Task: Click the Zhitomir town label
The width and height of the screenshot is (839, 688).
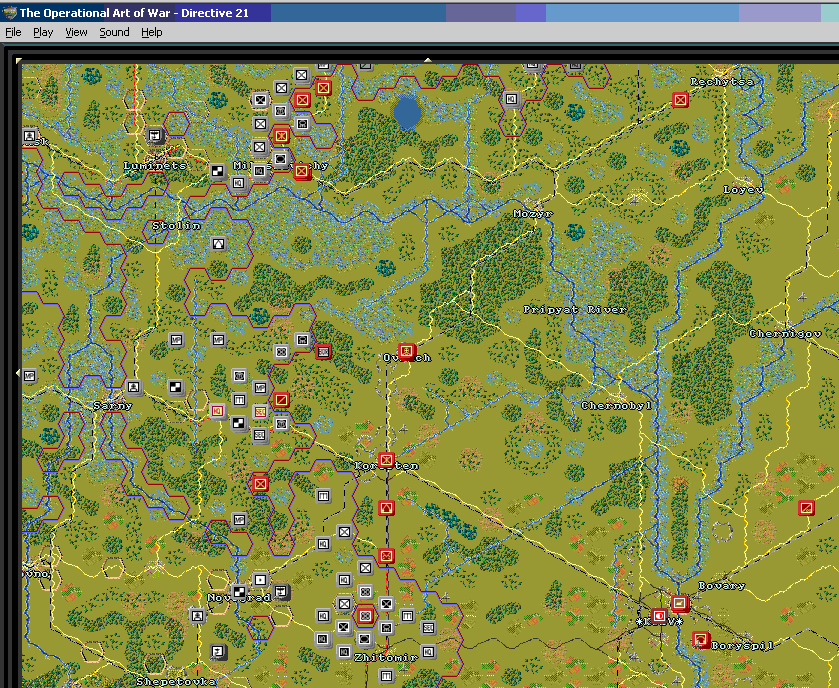Action: pos(386,658)
